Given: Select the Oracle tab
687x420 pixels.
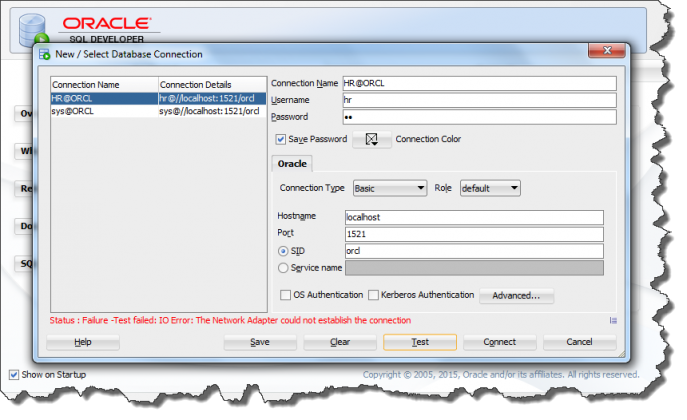Looking at the screenshot, I should pyautogui.click(x=292, y=163).
